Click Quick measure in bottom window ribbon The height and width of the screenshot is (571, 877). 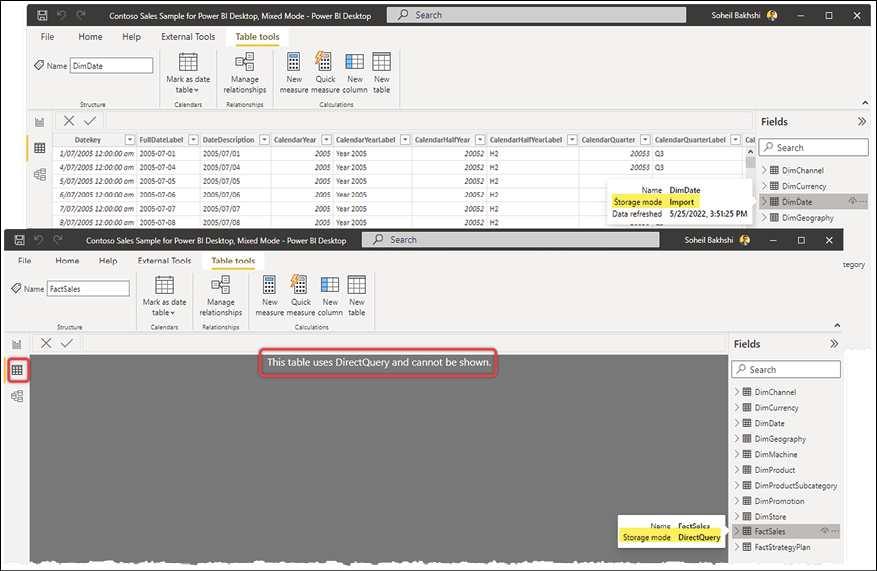point(300,296)
